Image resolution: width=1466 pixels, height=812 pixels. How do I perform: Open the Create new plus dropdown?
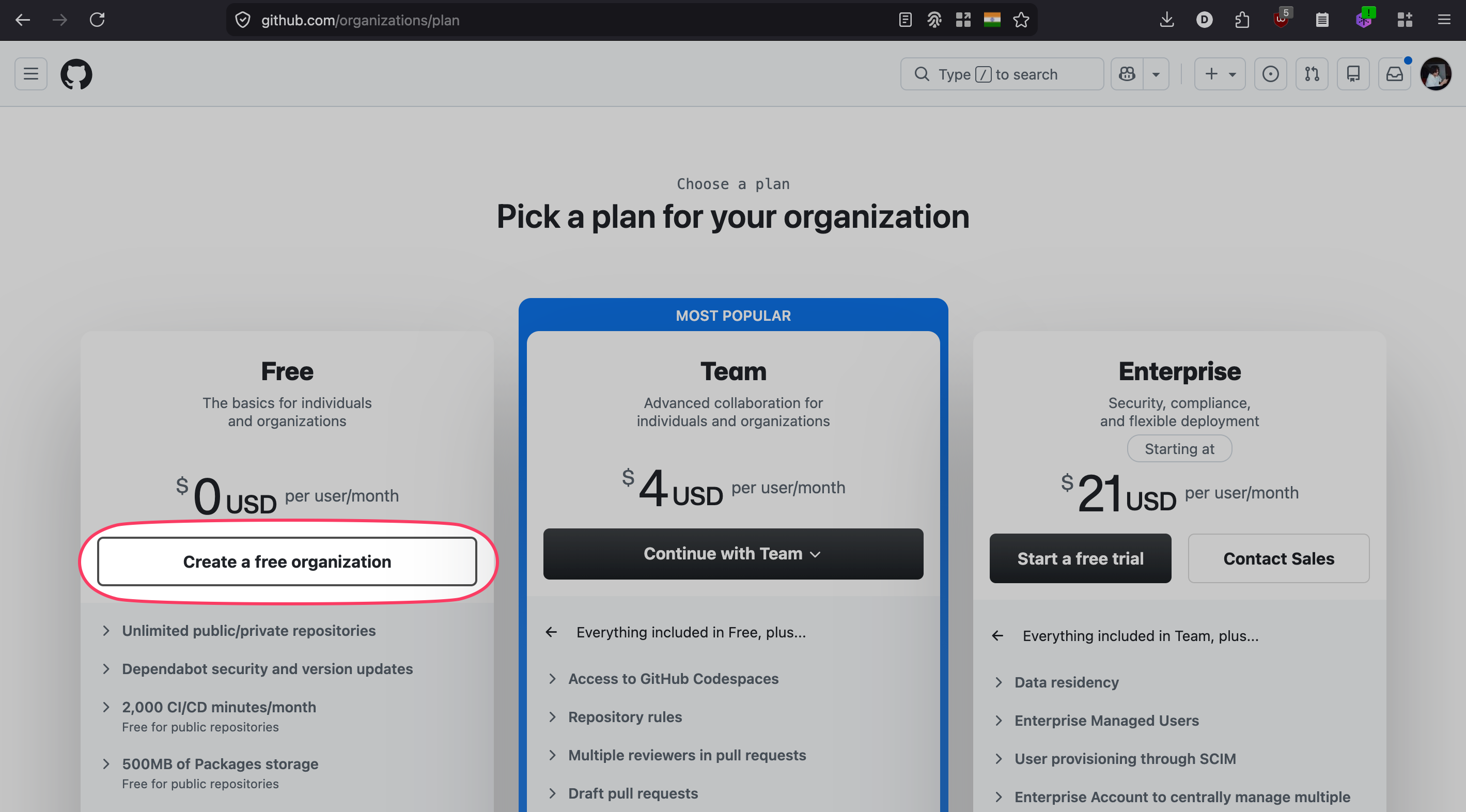point(1220,74)
